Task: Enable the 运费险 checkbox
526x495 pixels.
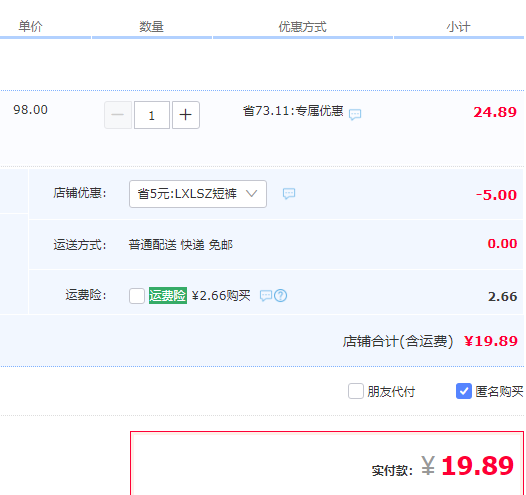Action: [x=137, y=296]
